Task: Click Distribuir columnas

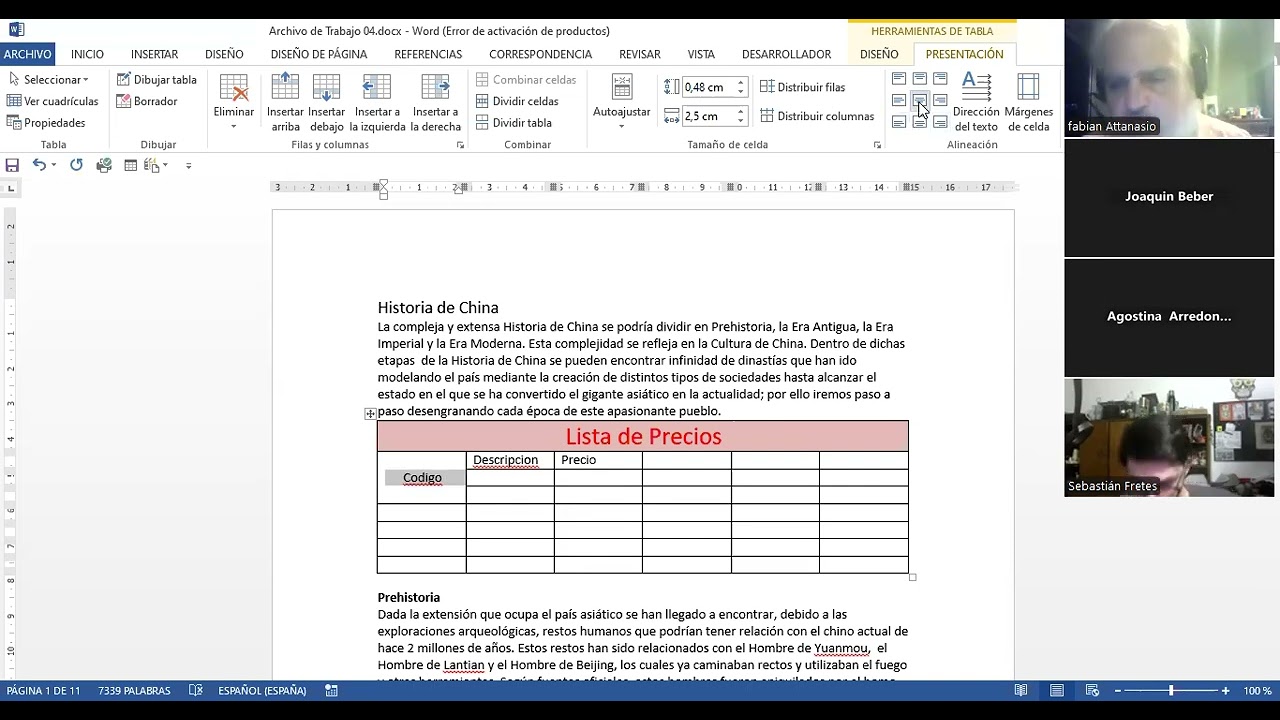Action: [817, 116]
